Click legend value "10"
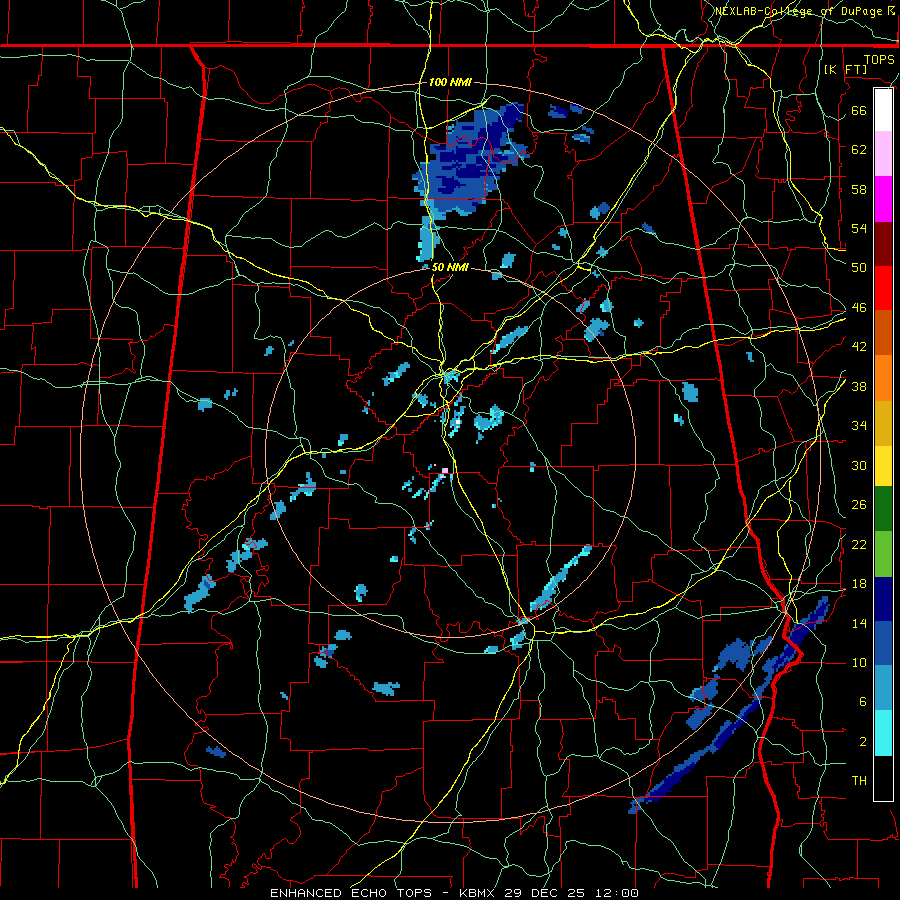This screenshot has height=900, width=900. pyautogui.click(x=859, y=662)
